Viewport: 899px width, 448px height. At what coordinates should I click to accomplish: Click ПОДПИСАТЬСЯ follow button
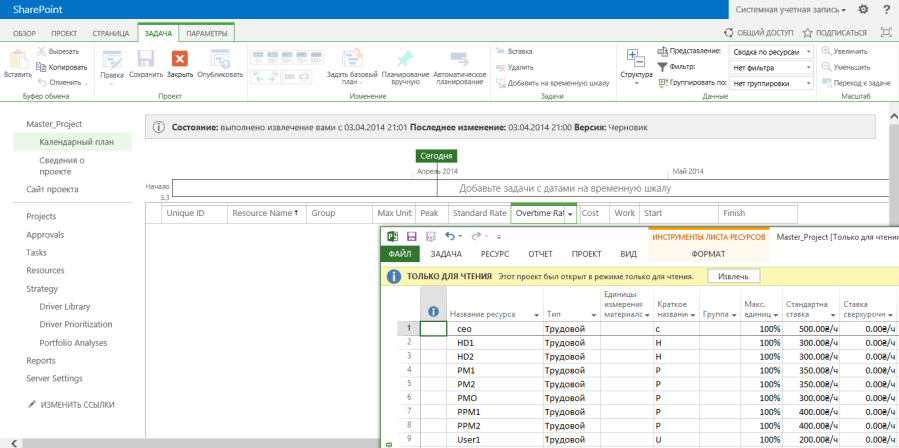(835, 33)
